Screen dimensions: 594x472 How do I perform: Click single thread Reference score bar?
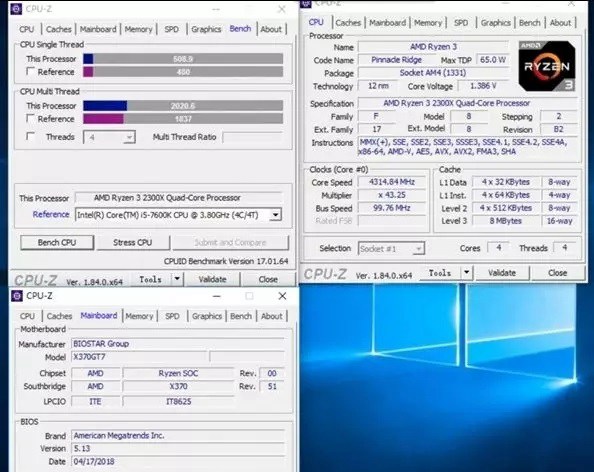[x=183, y=72]
